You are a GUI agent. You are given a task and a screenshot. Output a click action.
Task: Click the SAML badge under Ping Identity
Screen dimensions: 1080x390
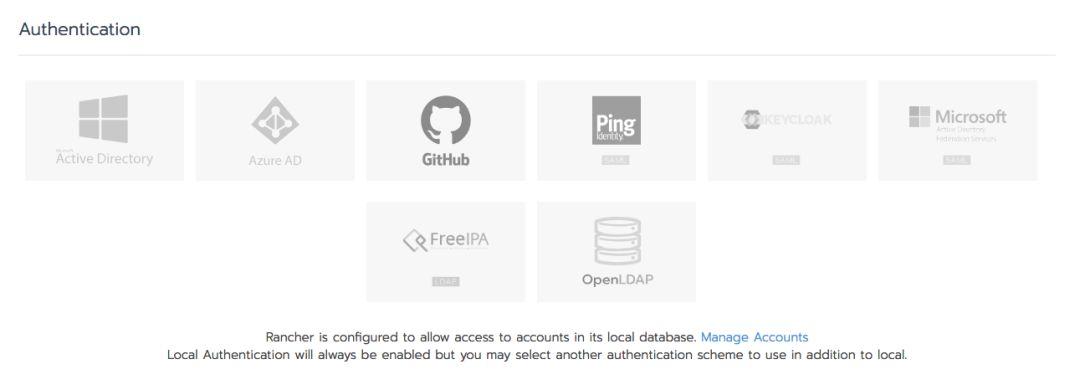[615, 161]
